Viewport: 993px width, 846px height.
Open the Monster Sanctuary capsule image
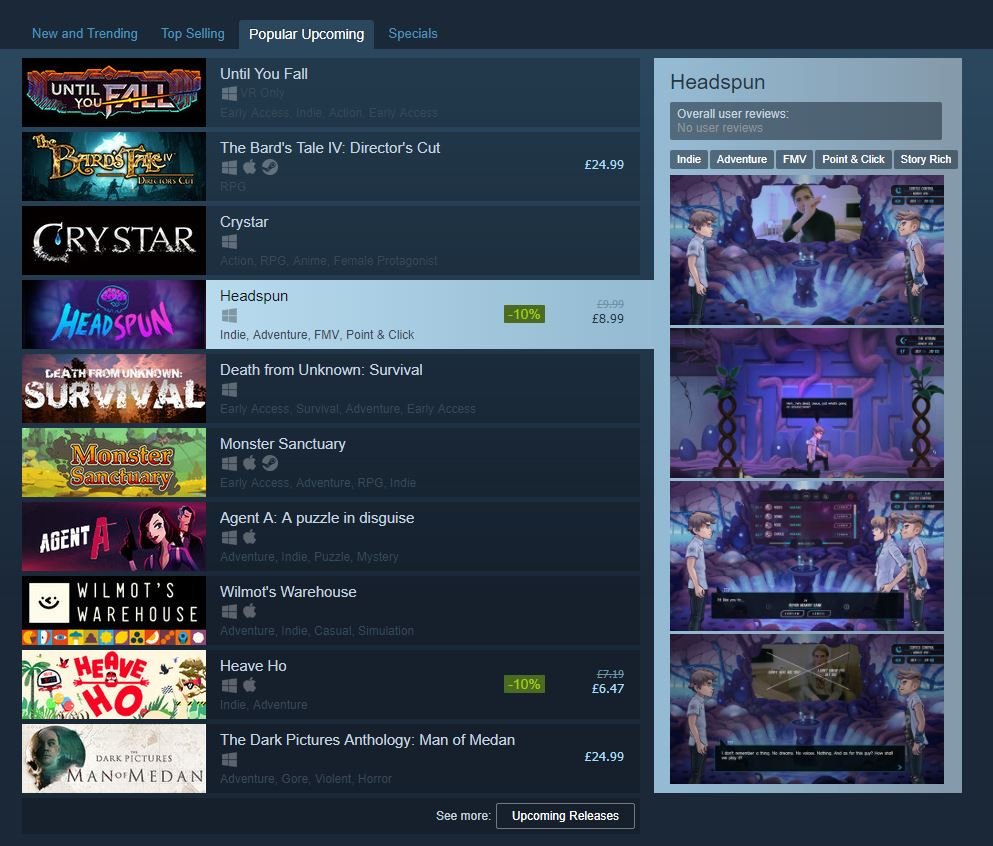[x=114, y=462]
